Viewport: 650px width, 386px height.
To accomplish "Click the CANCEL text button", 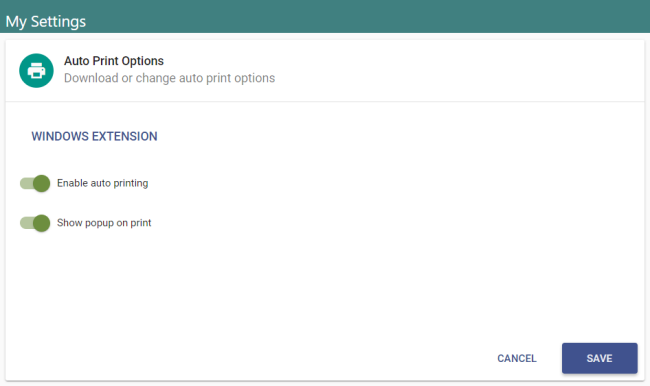I will (x=517, y=358).
